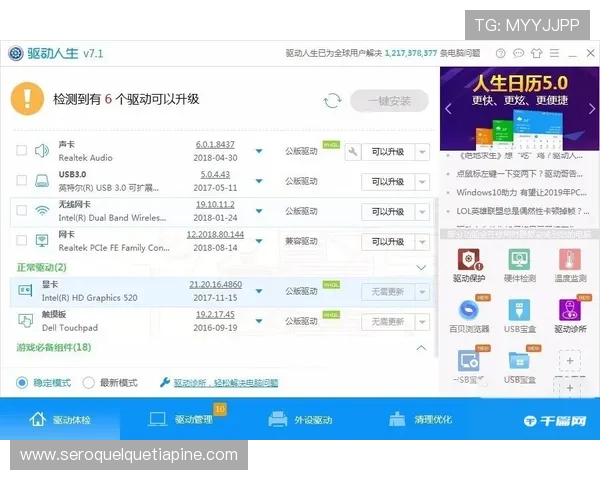Open dropdown beside Intel HD Graphics 无需更新
The image size is (600, 480).
pos(422,292)
